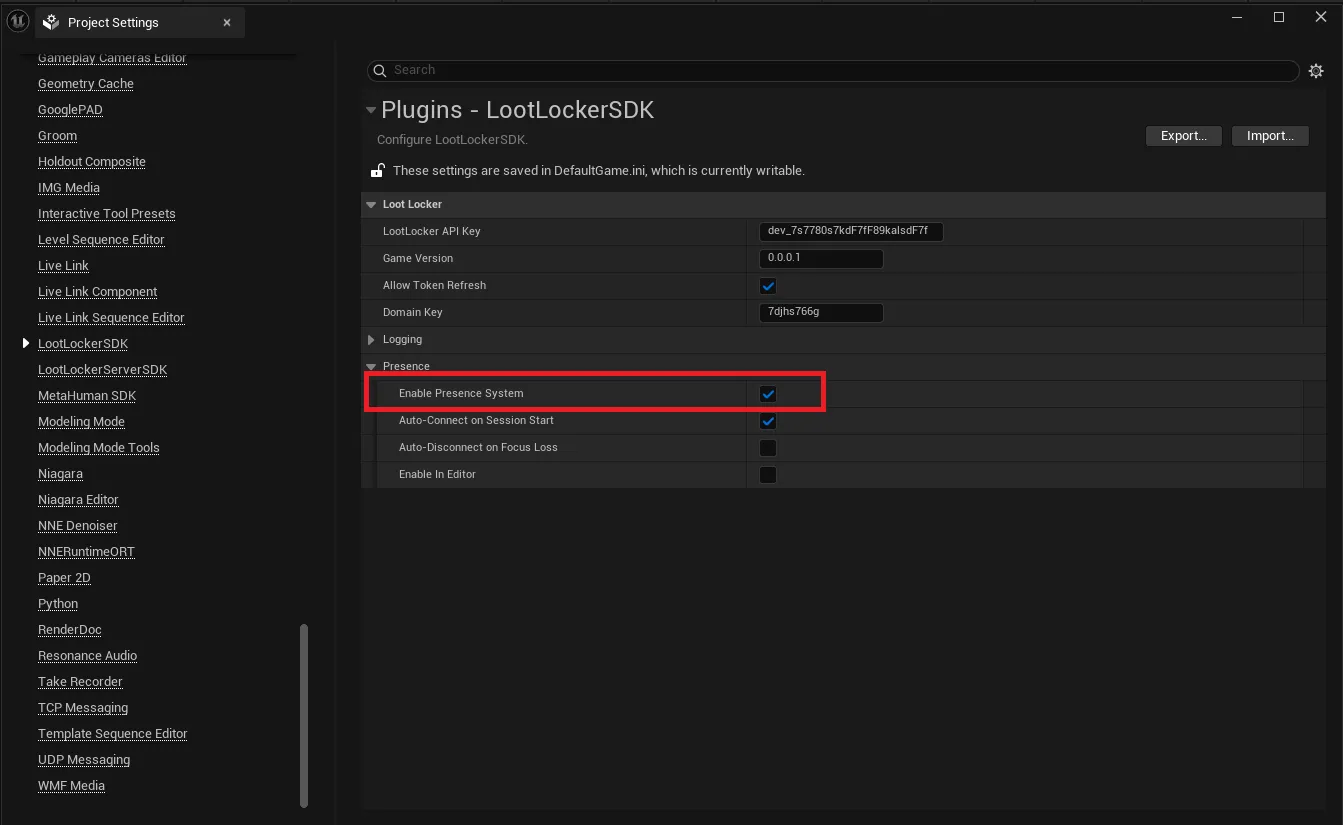This screenshot has height=825, width=1343.
Task: Open Template Sequence Editor settings
Action: [113, 734]
